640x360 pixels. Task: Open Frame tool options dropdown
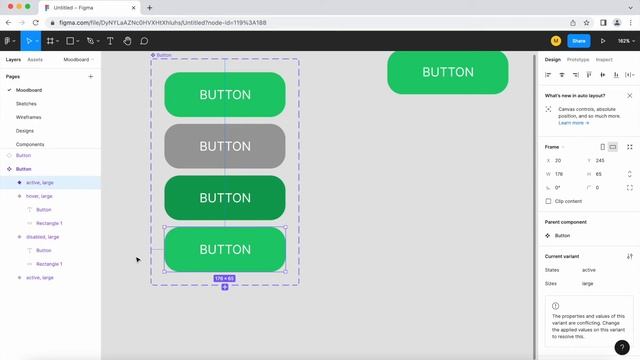tap(58, 41)
